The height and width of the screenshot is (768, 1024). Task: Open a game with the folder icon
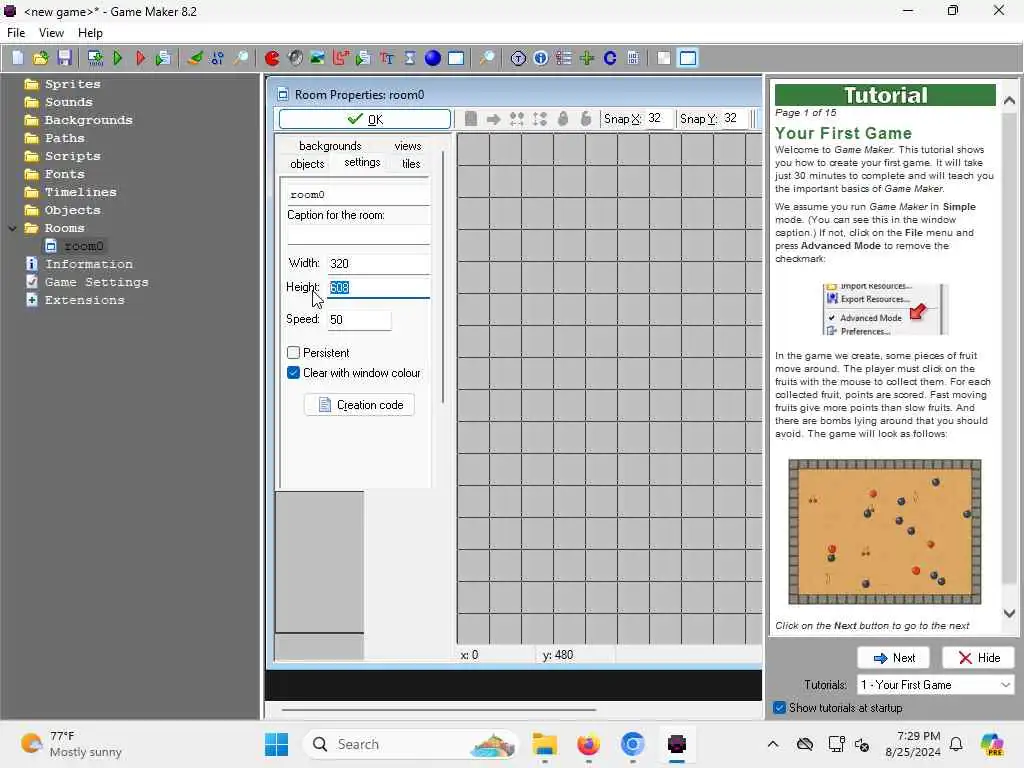point(40,58)
